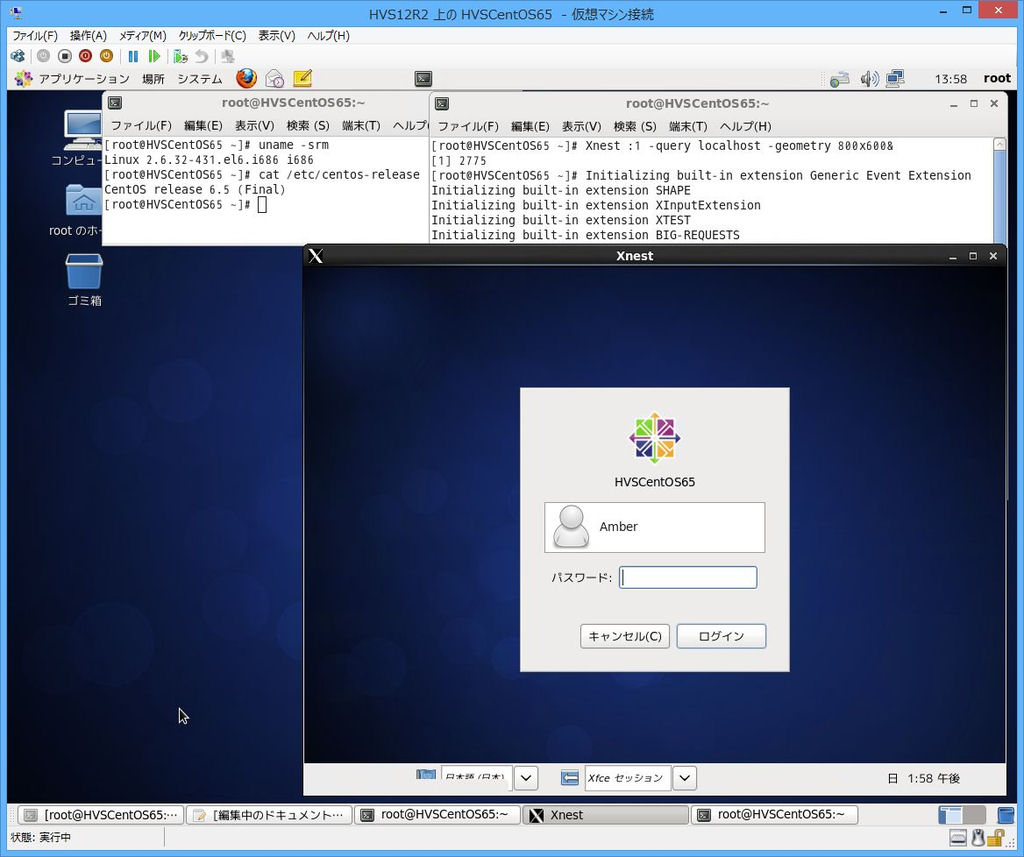Open the Hyper-V 操作(A) menu
This screenshot has height=857, width=1024.
tap(88, 36)
